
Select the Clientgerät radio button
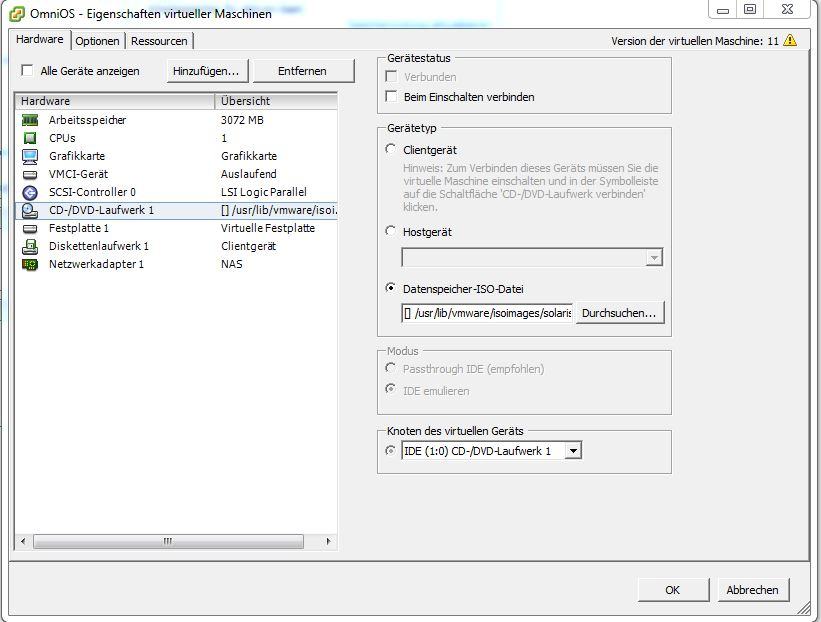point(390,149)
